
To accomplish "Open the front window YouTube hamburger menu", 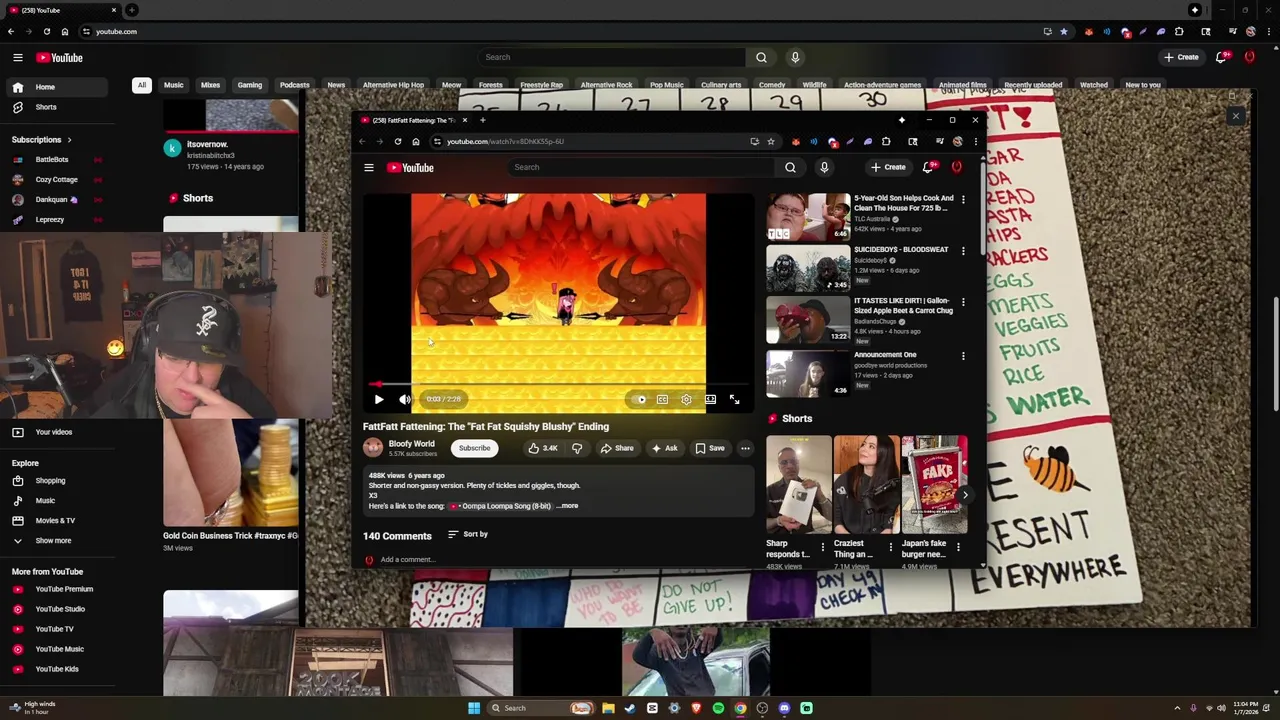I will coord(369,168).
